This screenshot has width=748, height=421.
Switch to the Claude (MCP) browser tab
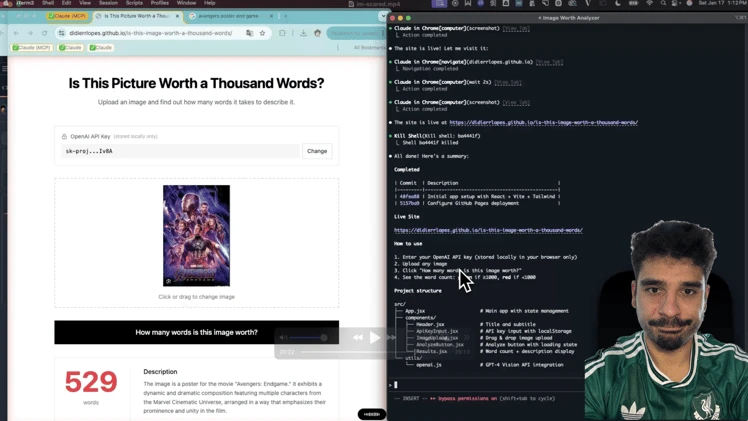(68, 16)
